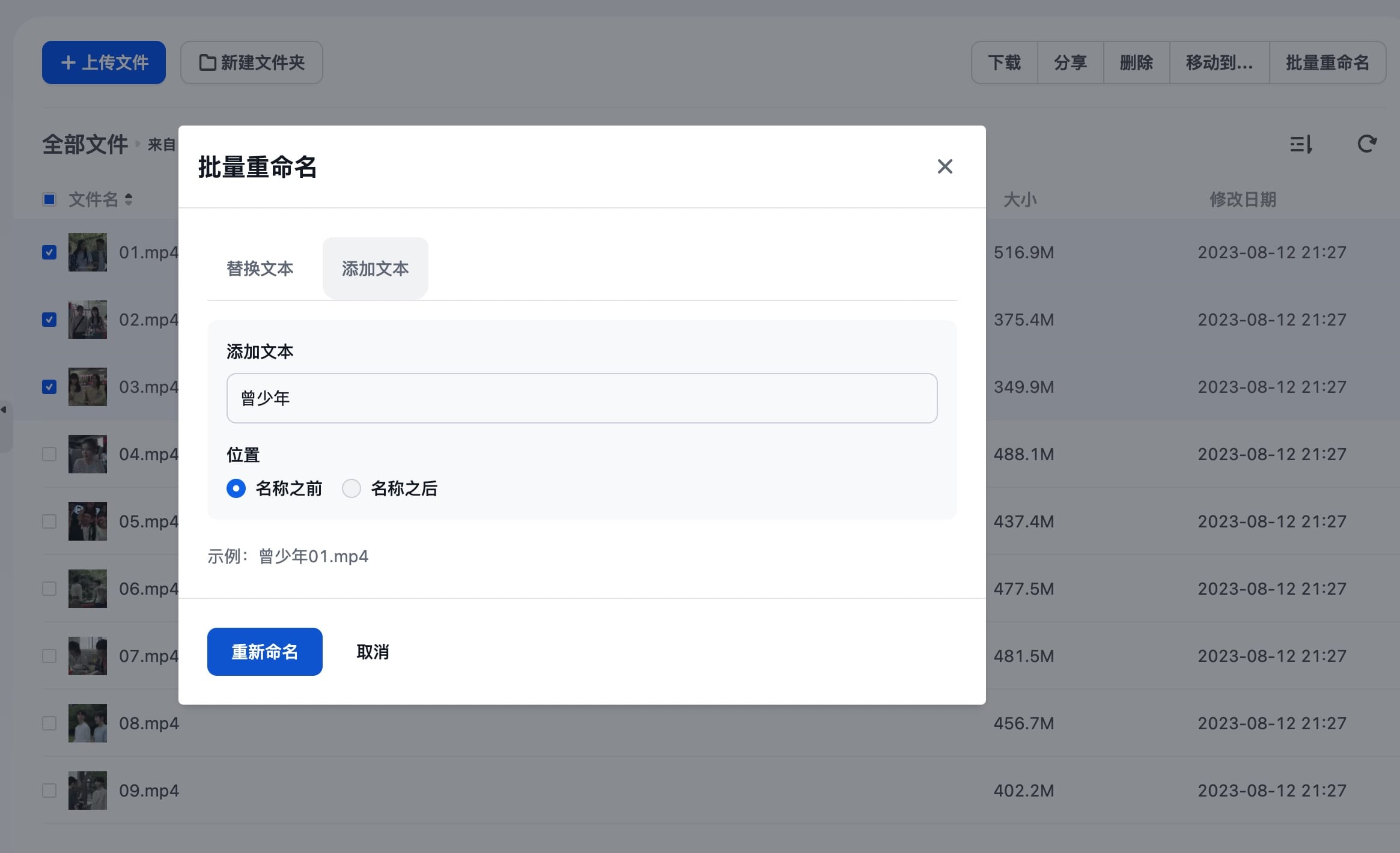Viewport: 1400px width, 853px height.
Task: Refresh the file list
Action: tap(1367, 144)
